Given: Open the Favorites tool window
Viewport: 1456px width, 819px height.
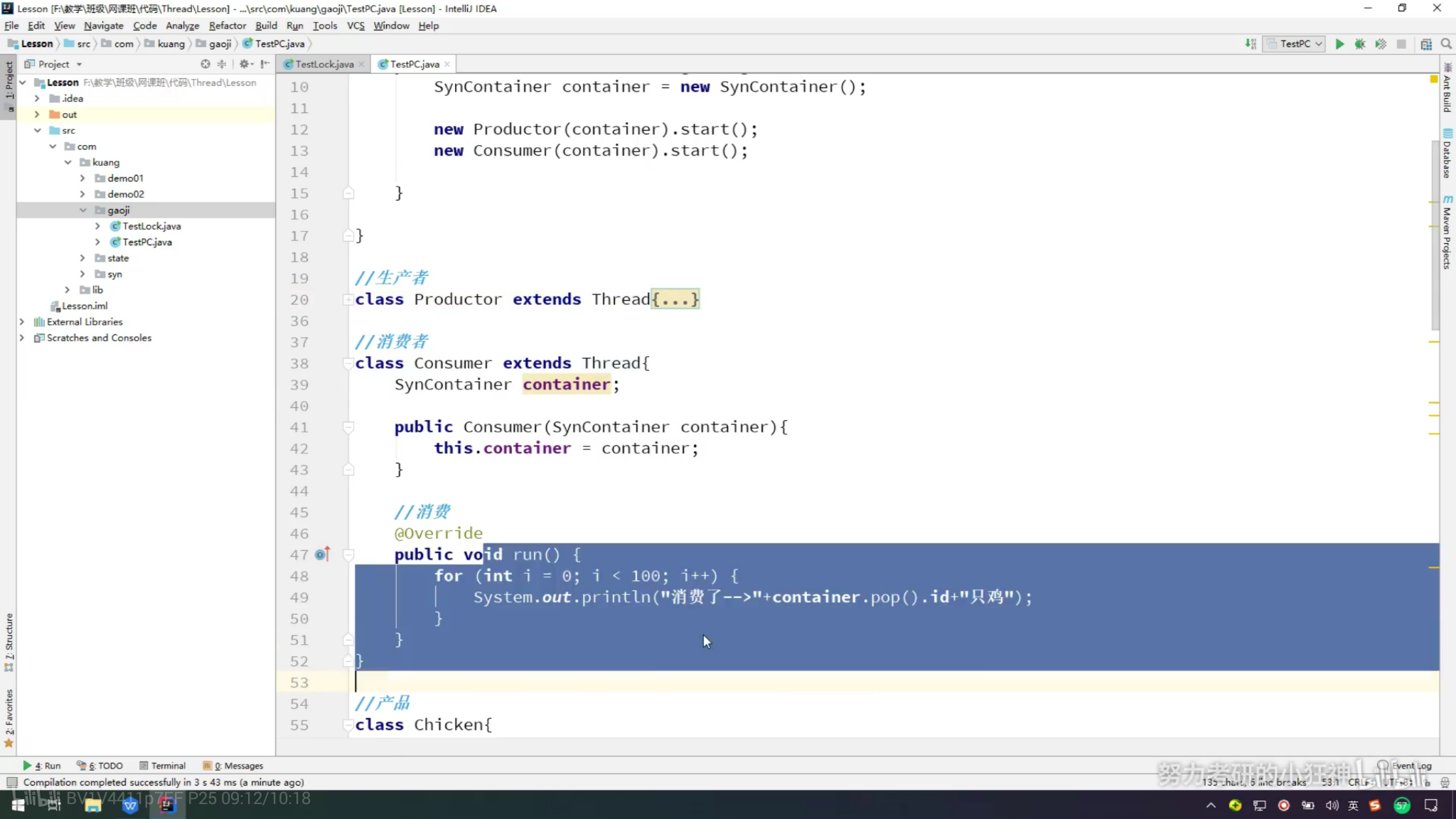Looking at the screenshot, I should click(x=9, y=718).
